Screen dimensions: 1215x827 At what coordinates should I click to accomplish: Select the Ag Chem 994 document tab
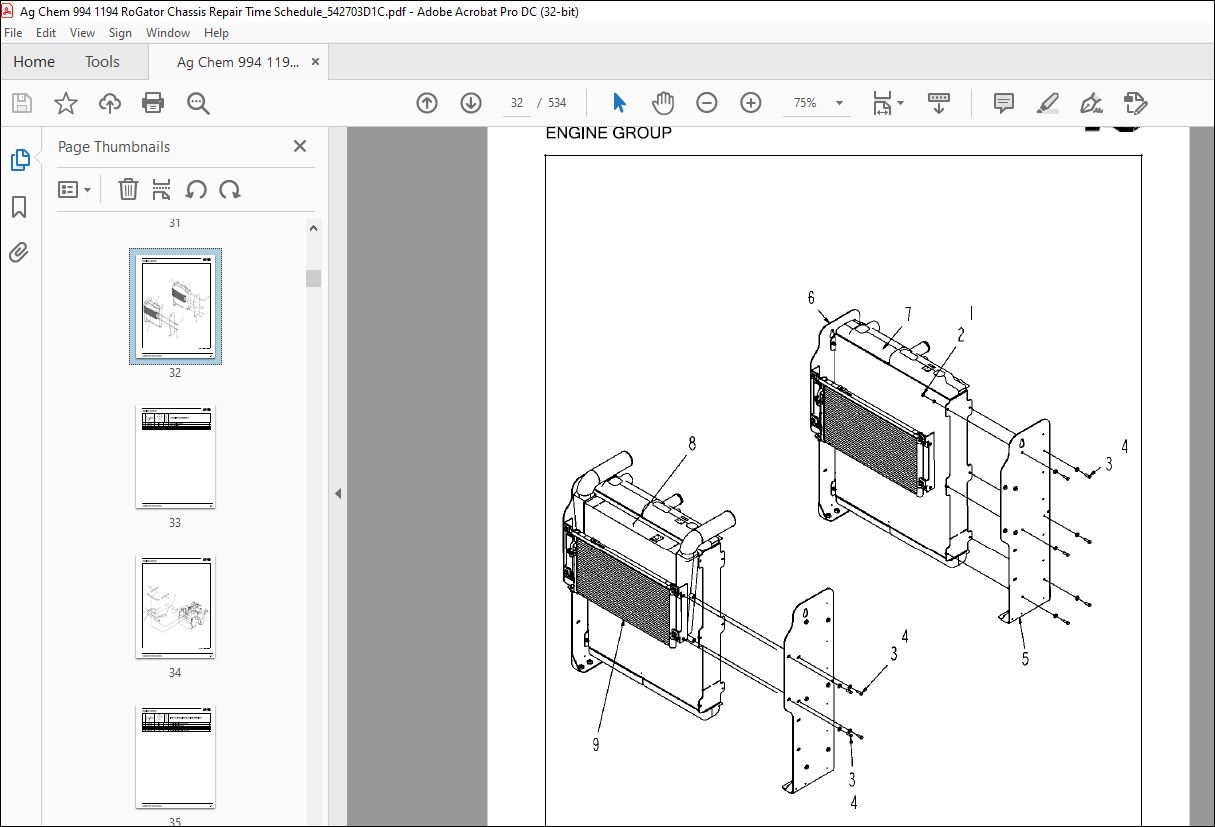[238, 62]
